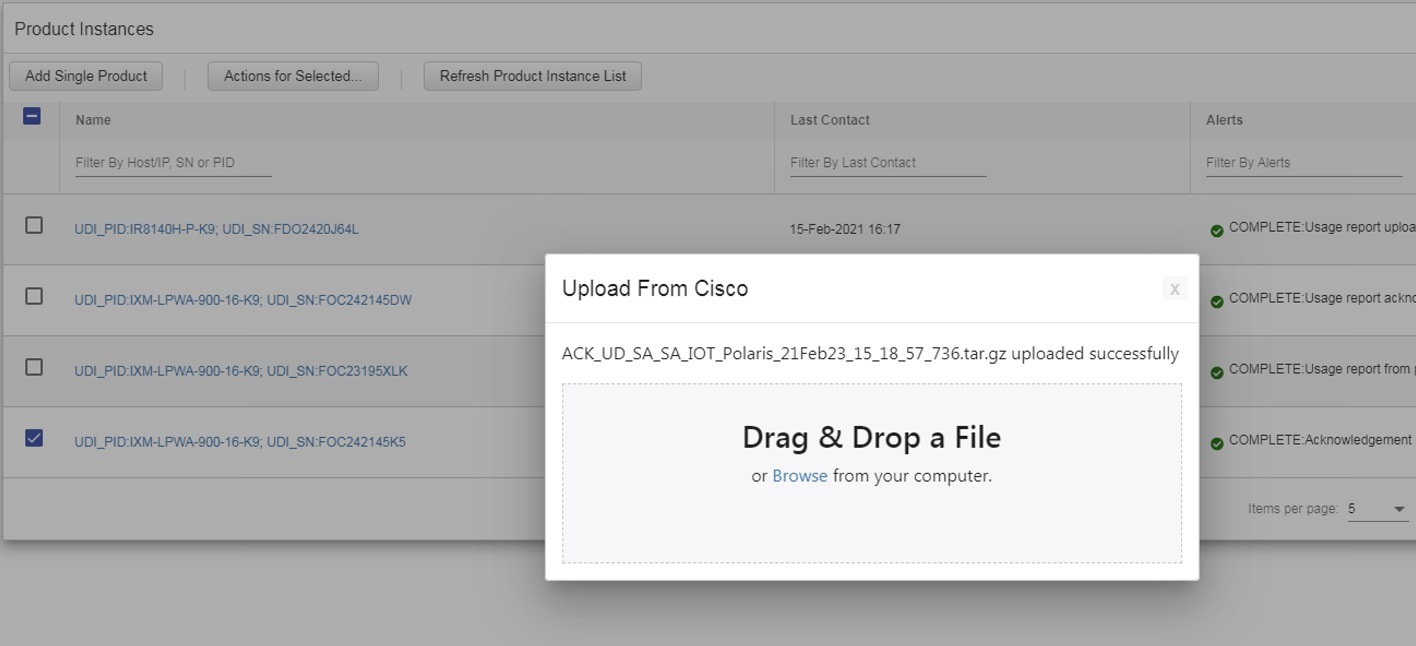Click Browse link to pick a file
1416x646 pixels.
coord(799,476)
